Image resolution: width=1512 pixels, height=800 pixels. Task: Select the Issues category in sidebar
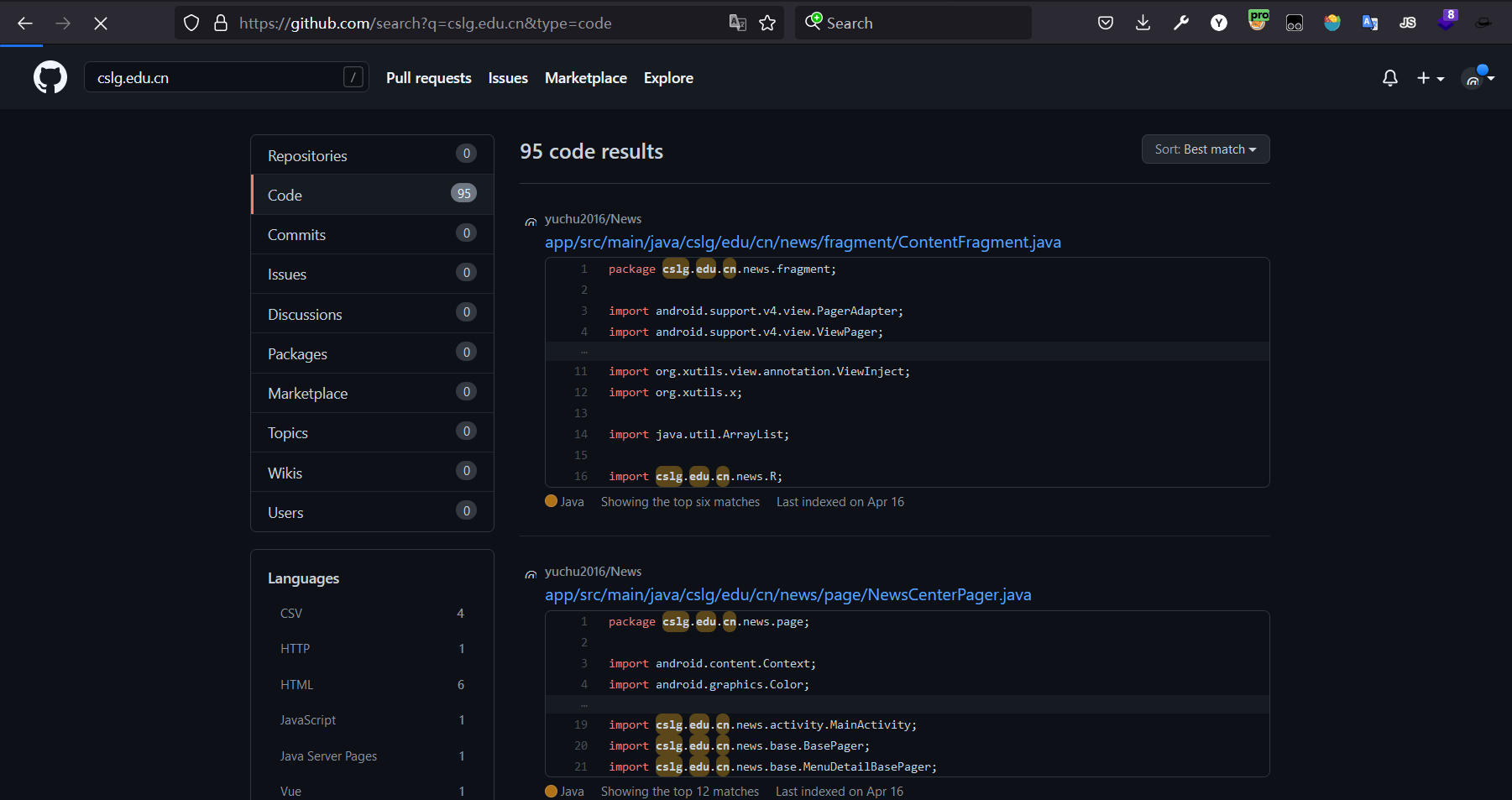click(372, 274)
